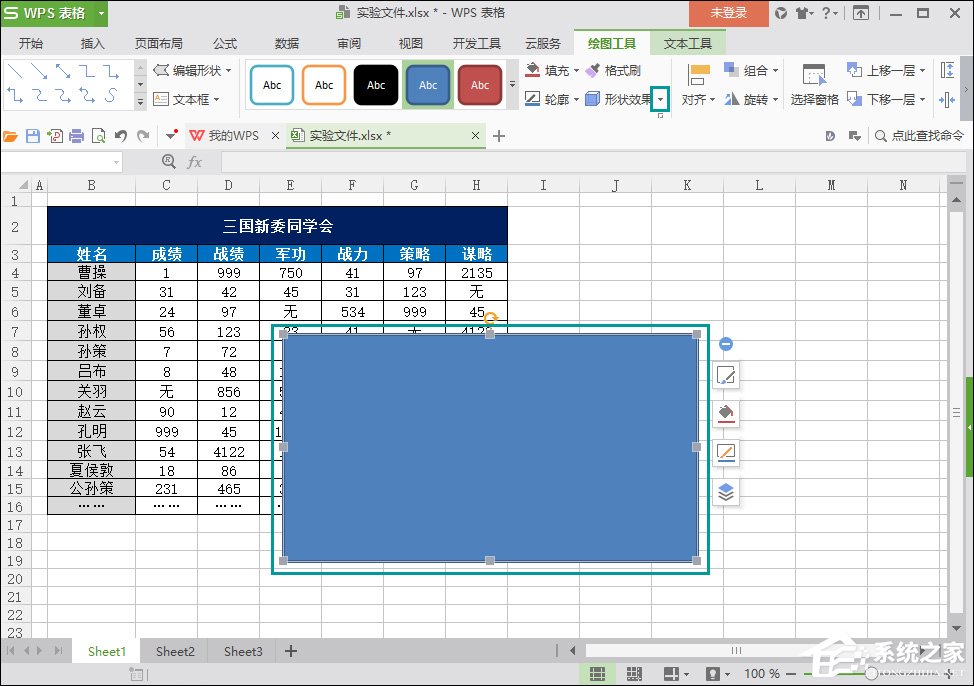Open the 形状效果 dropdown arrow
974x686 pixels.
tap(660, 99)
